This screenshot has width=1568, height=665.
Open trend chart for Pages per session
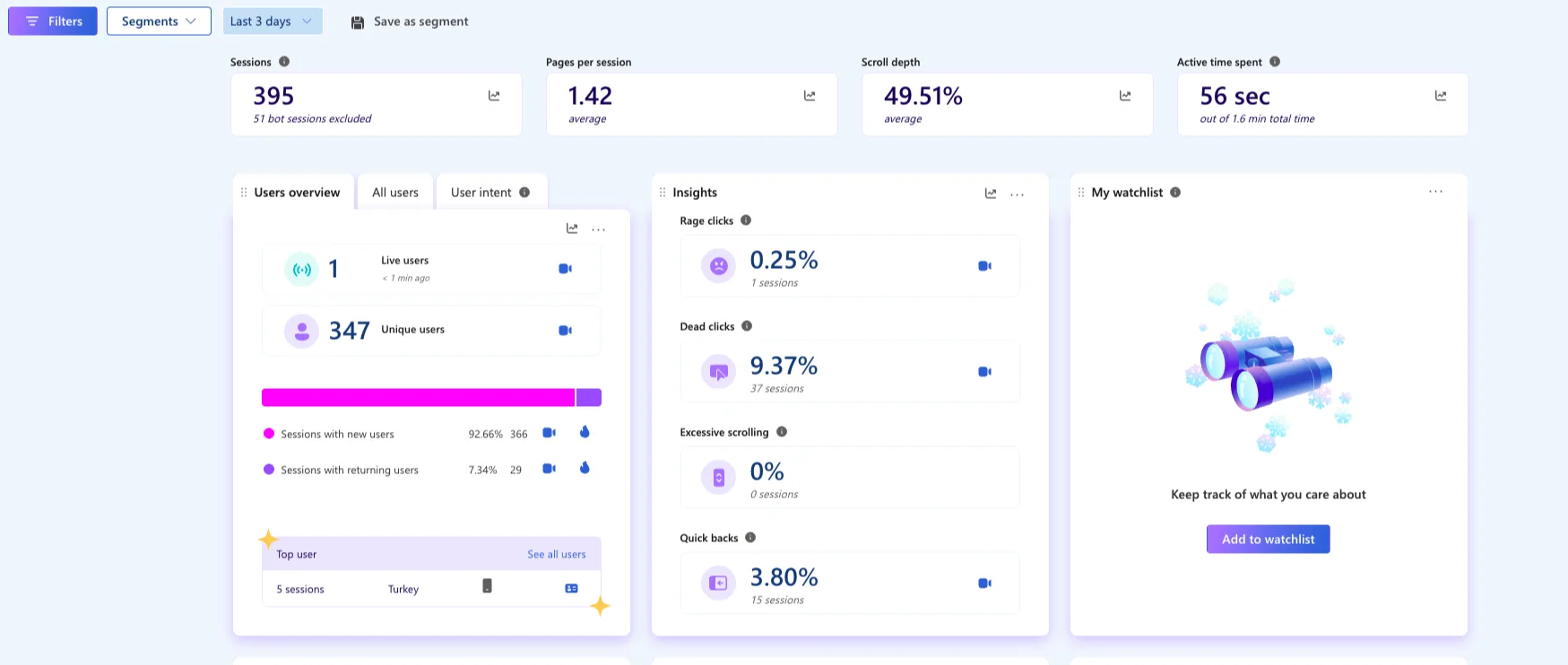[x=810, y=96]
